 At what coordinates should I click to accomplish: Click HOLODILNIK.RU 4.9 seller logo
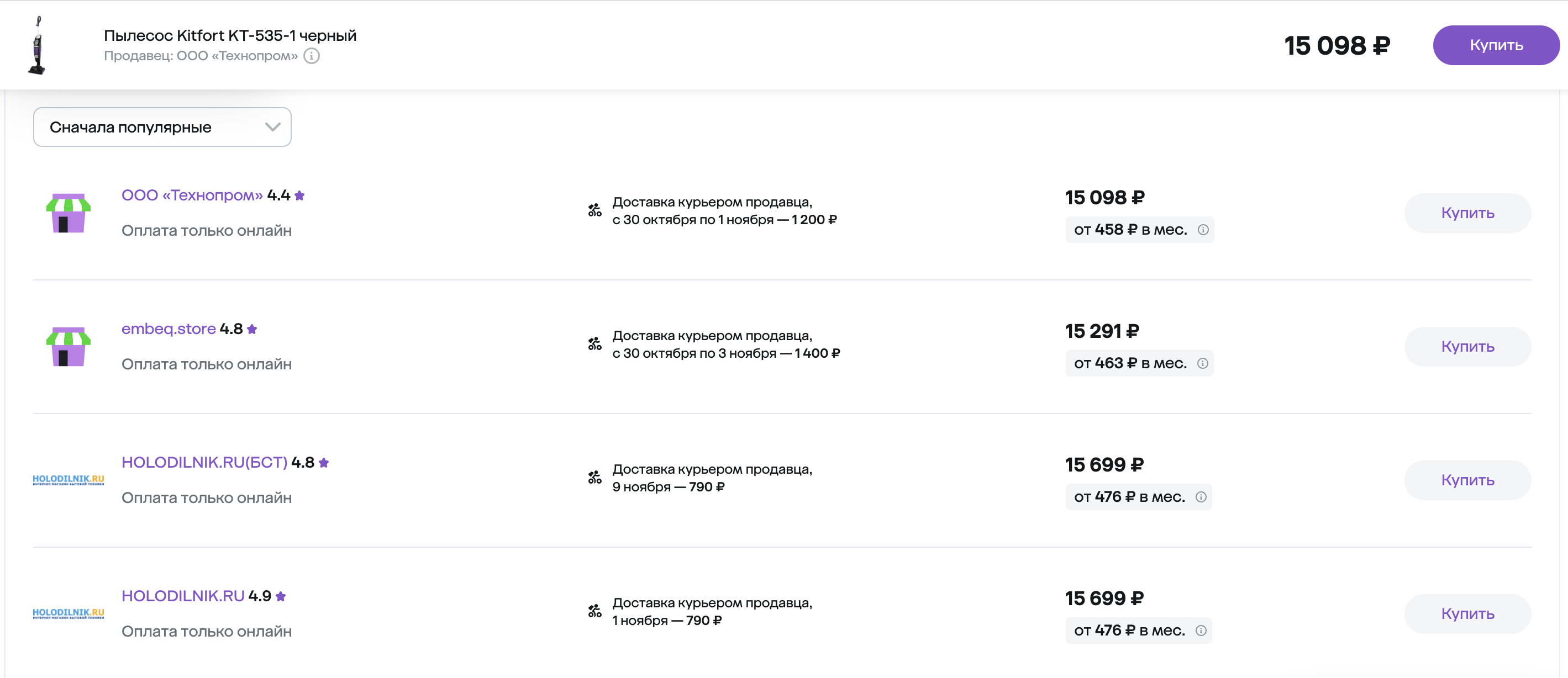click(68, 613)
